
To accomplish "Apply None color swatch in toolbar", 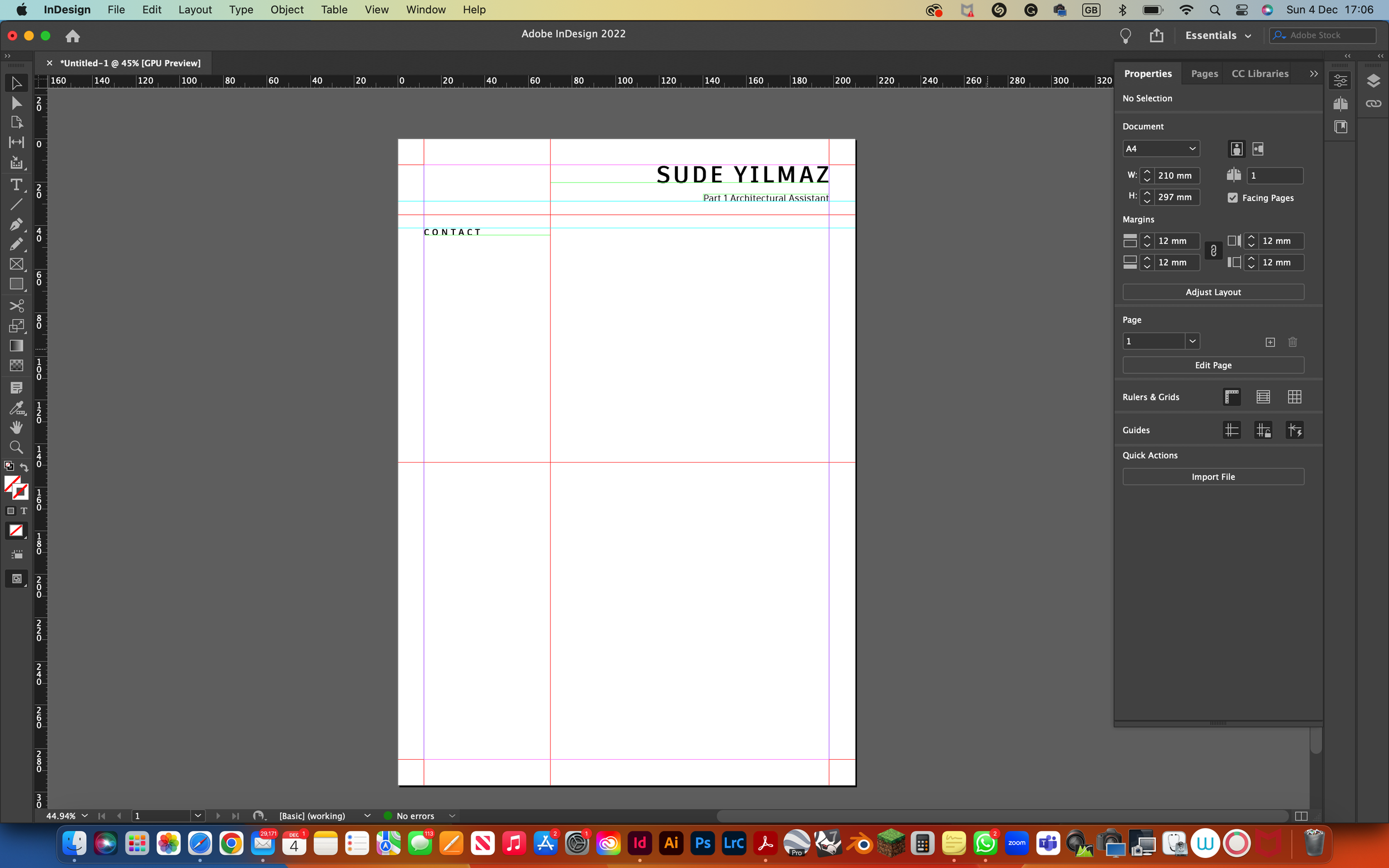I will 16,530.
